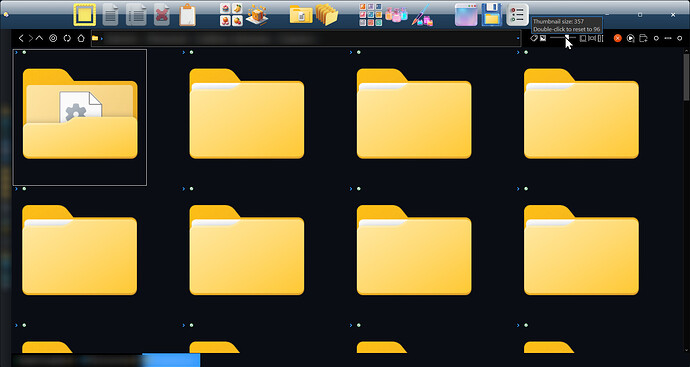The height and width of the screenshot is (367, 690).
Task: Click the gray document list icon
Action: pyautogui.click(x=136, y=15)
